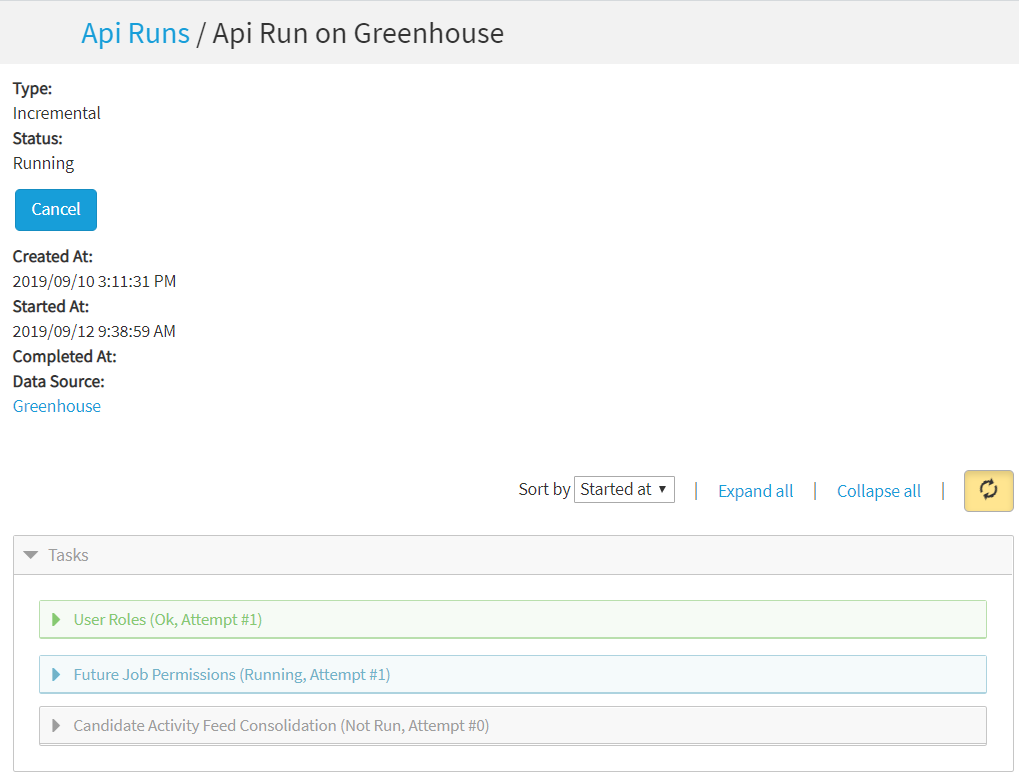Image resolution: width=1019 pixels, height=778 pixels.
Task: Select Candidate Activity Feed Consolidation row title
Action: coord(281,726)
